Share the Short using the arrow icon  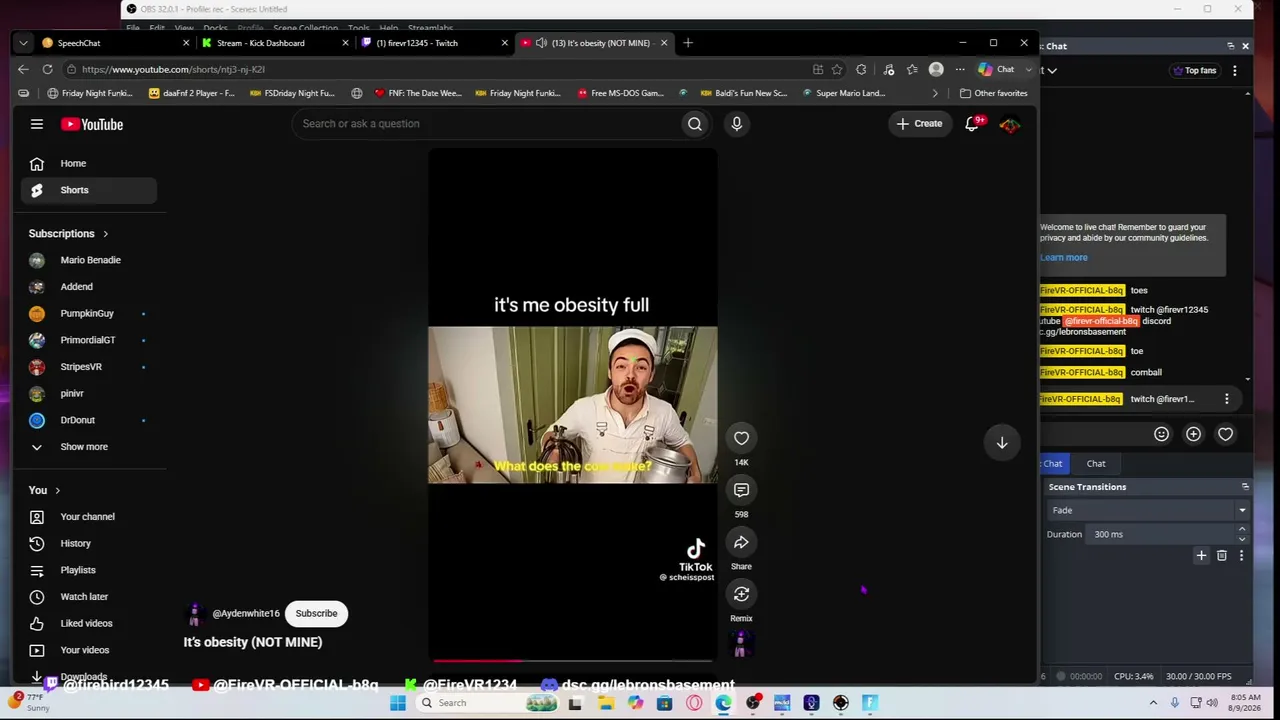tap(741, 542)
